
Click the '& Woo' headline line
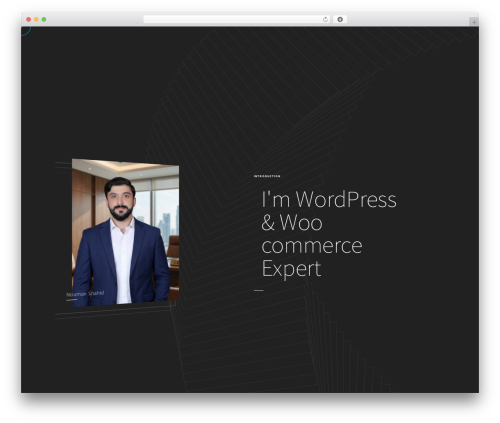tap(292, 222)
